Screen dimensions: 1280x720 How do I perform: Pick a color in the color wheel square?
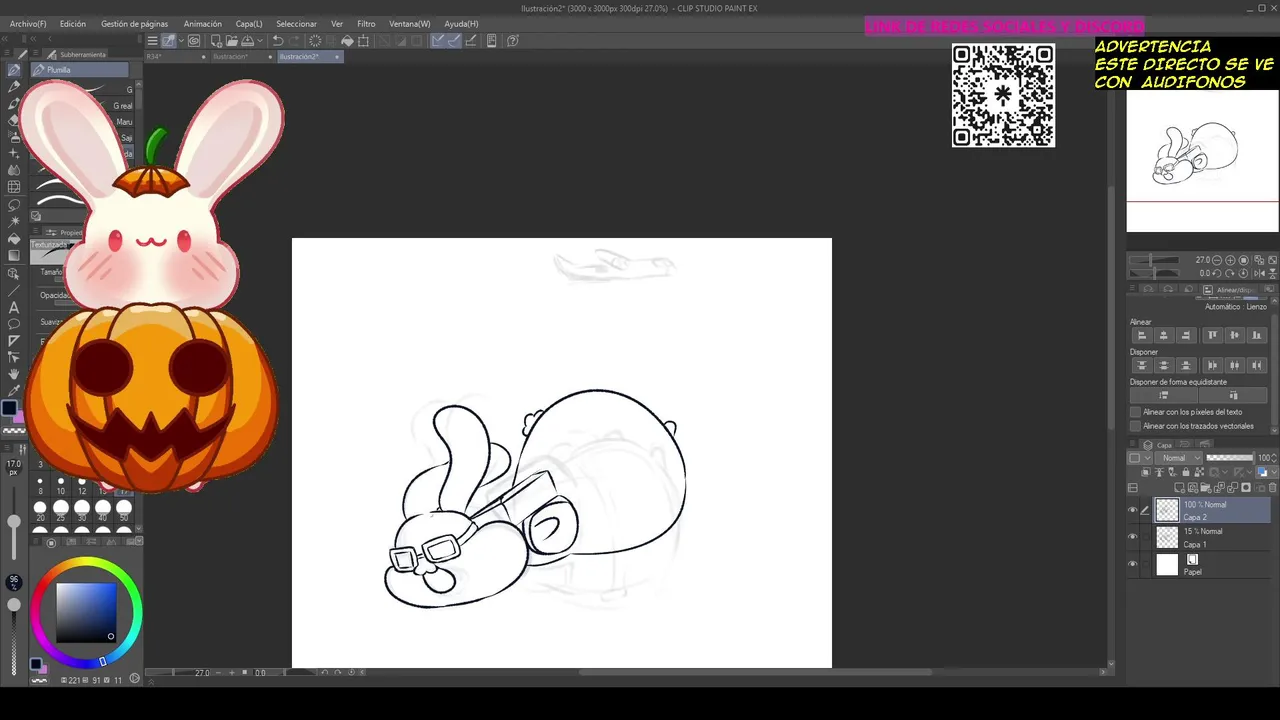pyautogui.click(x=85, y=611)
